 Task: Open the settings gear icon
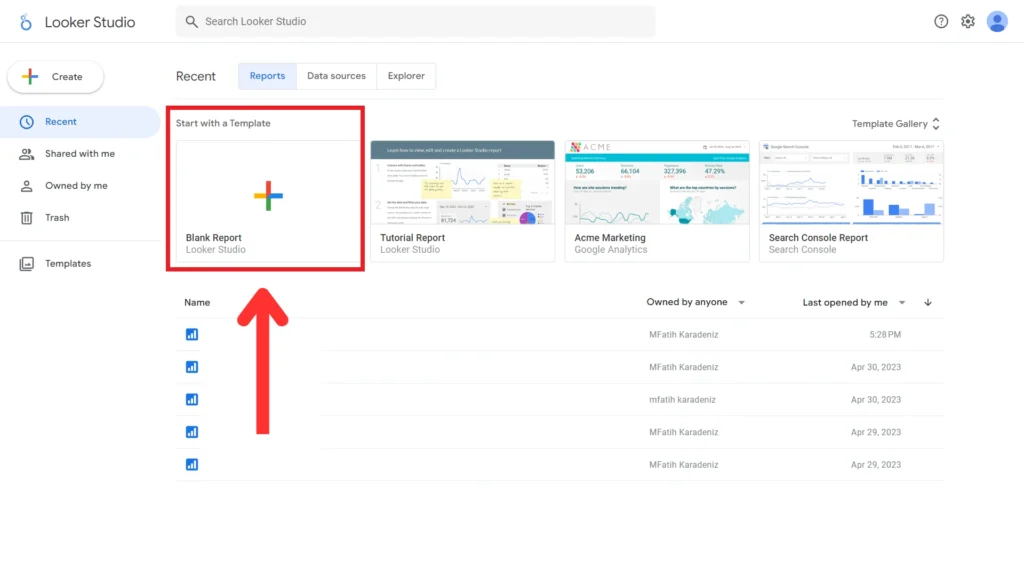tap(968, 21)
